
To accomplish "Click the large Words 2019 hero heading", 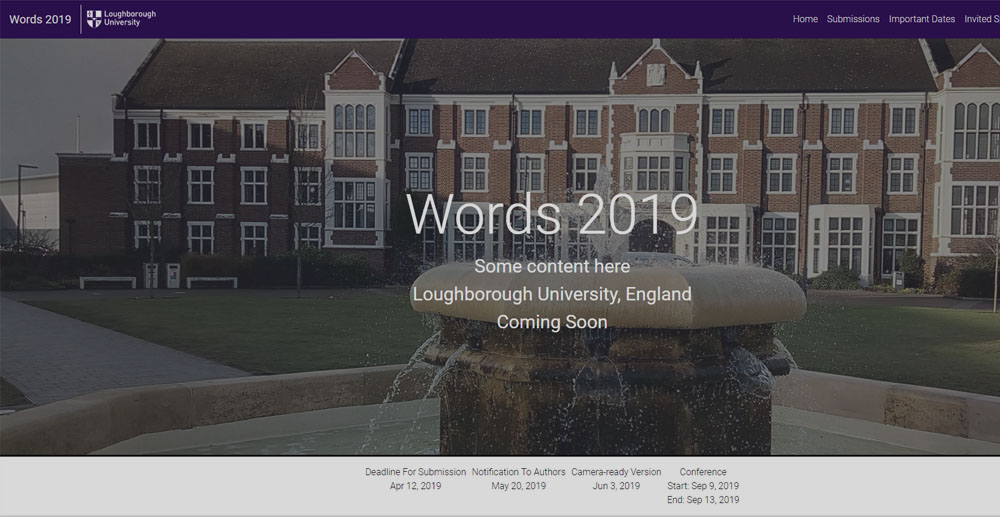I will point(552,213).
